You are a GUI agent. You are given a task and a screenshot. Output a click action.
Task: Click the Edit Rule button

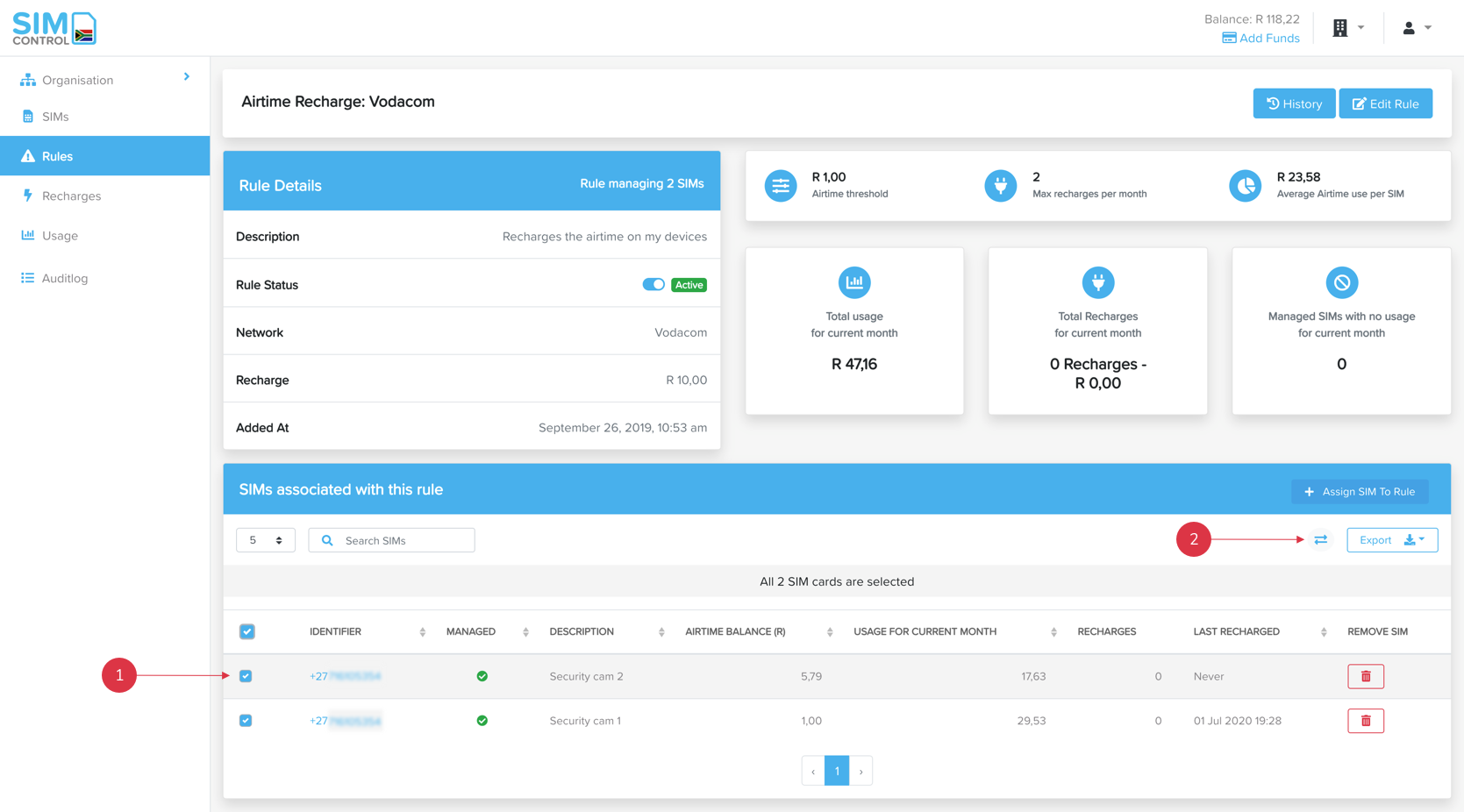(x=1385, y=103)
